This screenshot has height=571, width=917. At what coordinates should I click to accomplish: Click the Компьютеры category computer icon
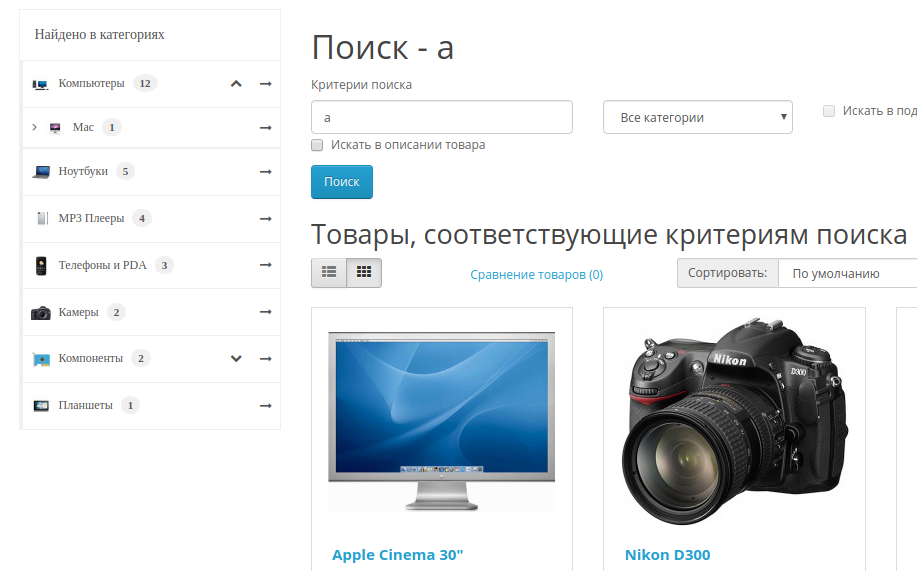click(40, 85)
